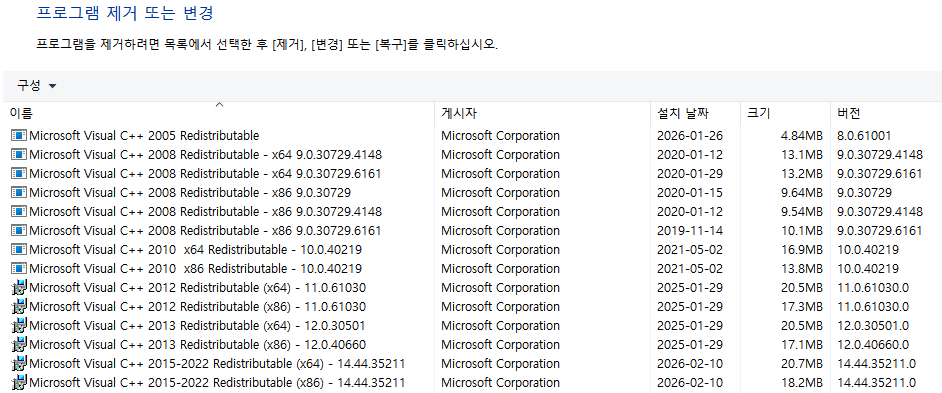Click installer icon of Visual C++ 2012 (x64)
The height and width of the screenshot is (393, 942).
coord(19,287)
